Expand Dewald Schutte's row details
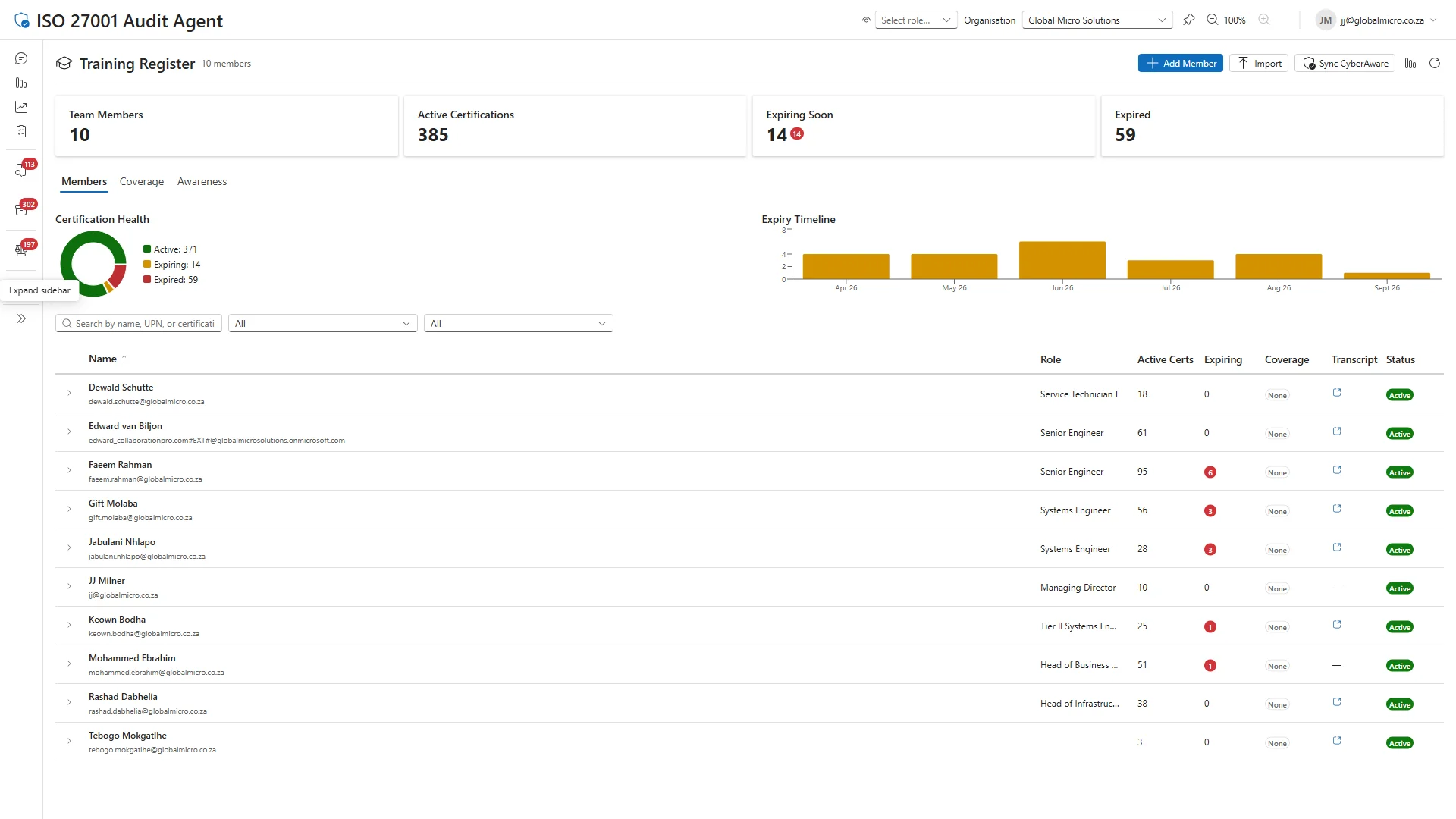The width and height of the screenshot is (1456, 819). coord(69,394)
